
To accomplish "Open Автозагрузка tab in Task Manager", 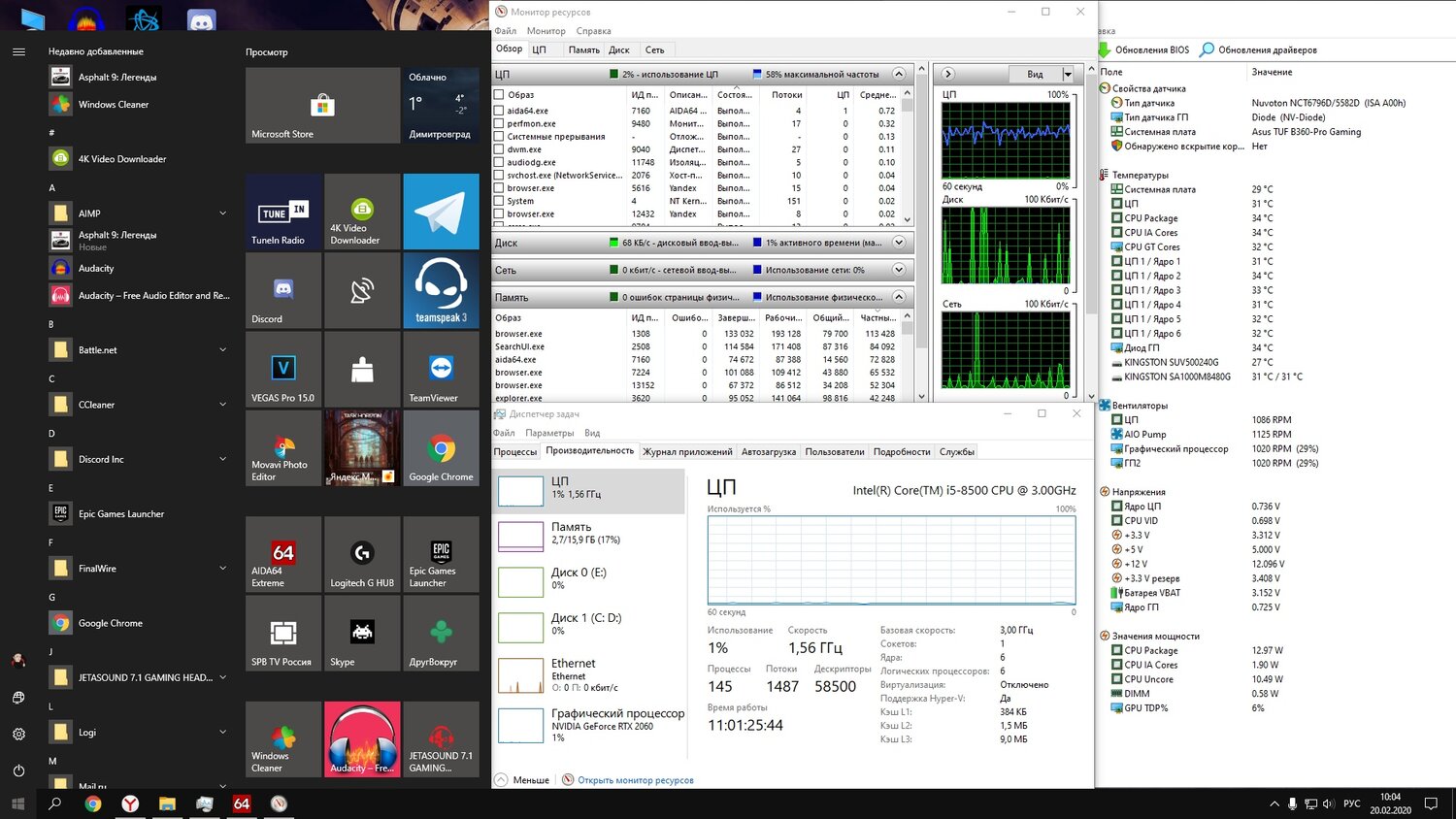I will 769,451.
